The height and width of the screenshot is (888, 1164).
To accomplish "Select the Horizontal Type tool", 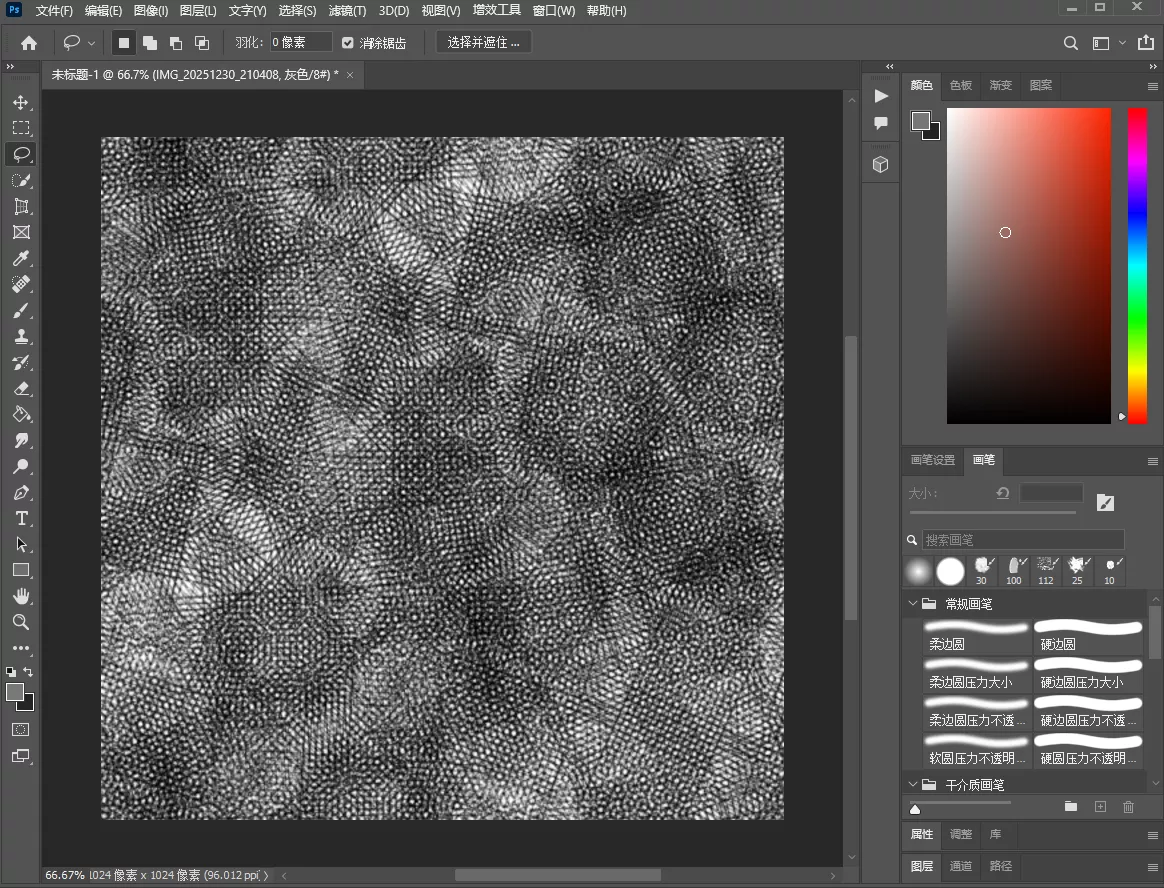I will 21,518.
